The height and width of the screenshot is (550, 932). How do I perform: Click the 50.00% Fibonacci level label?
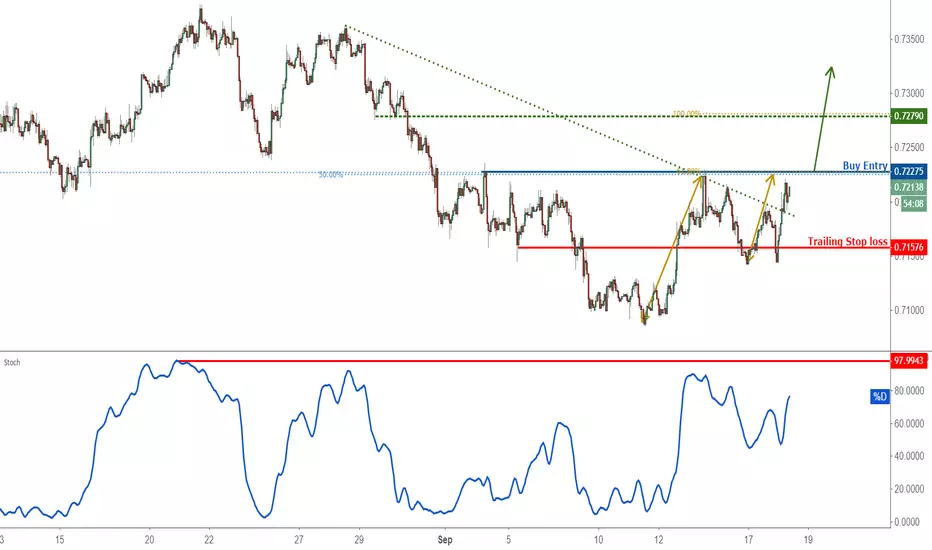(330, 175)
